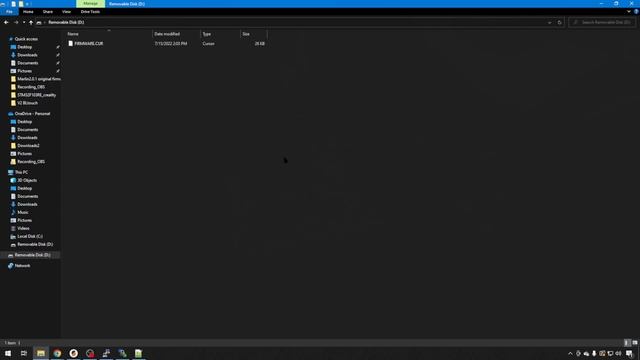Go up one folder level
This screenshot has width=640, height=360.
tap(31, 22)
